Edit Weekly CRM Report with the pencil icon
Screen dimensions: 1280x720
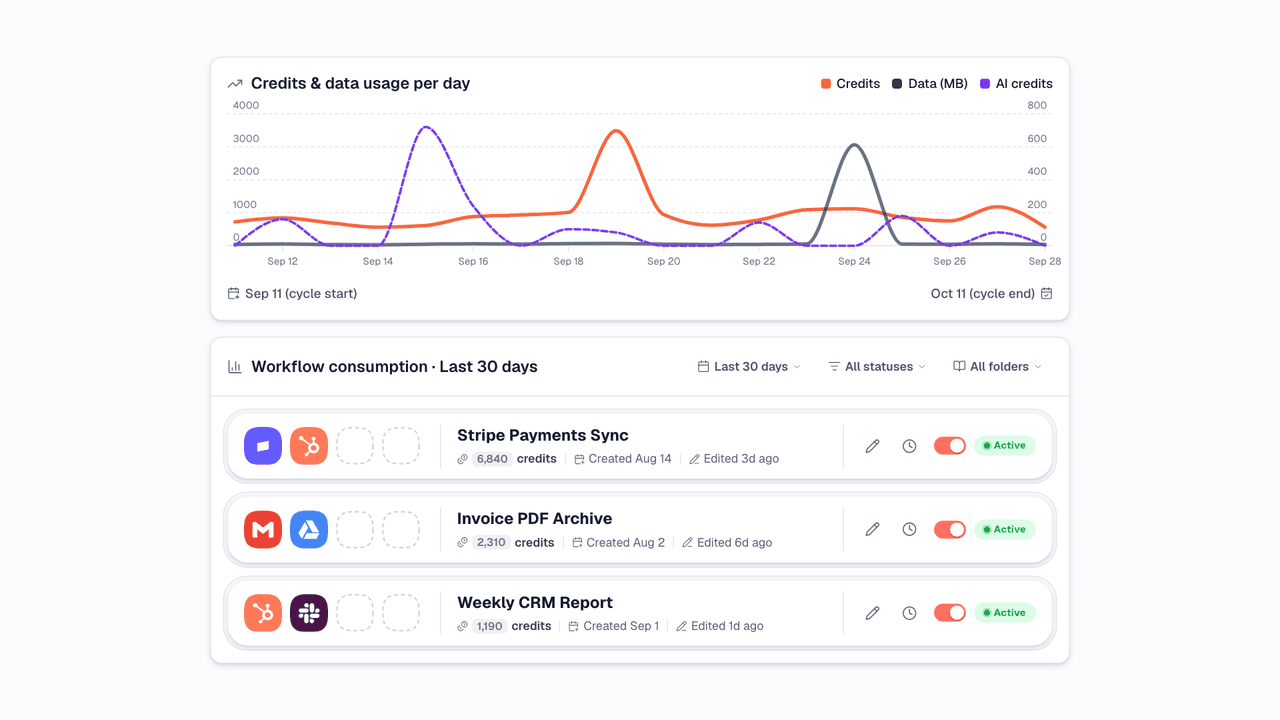point(872,613)
